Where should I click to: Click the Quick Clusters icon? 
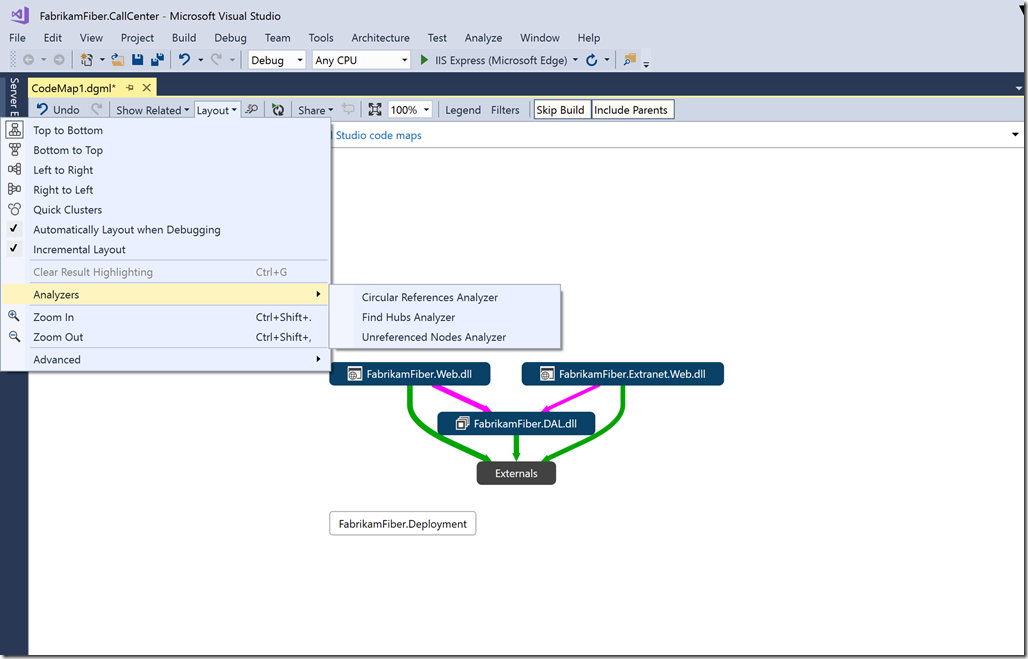pos(14,209)
